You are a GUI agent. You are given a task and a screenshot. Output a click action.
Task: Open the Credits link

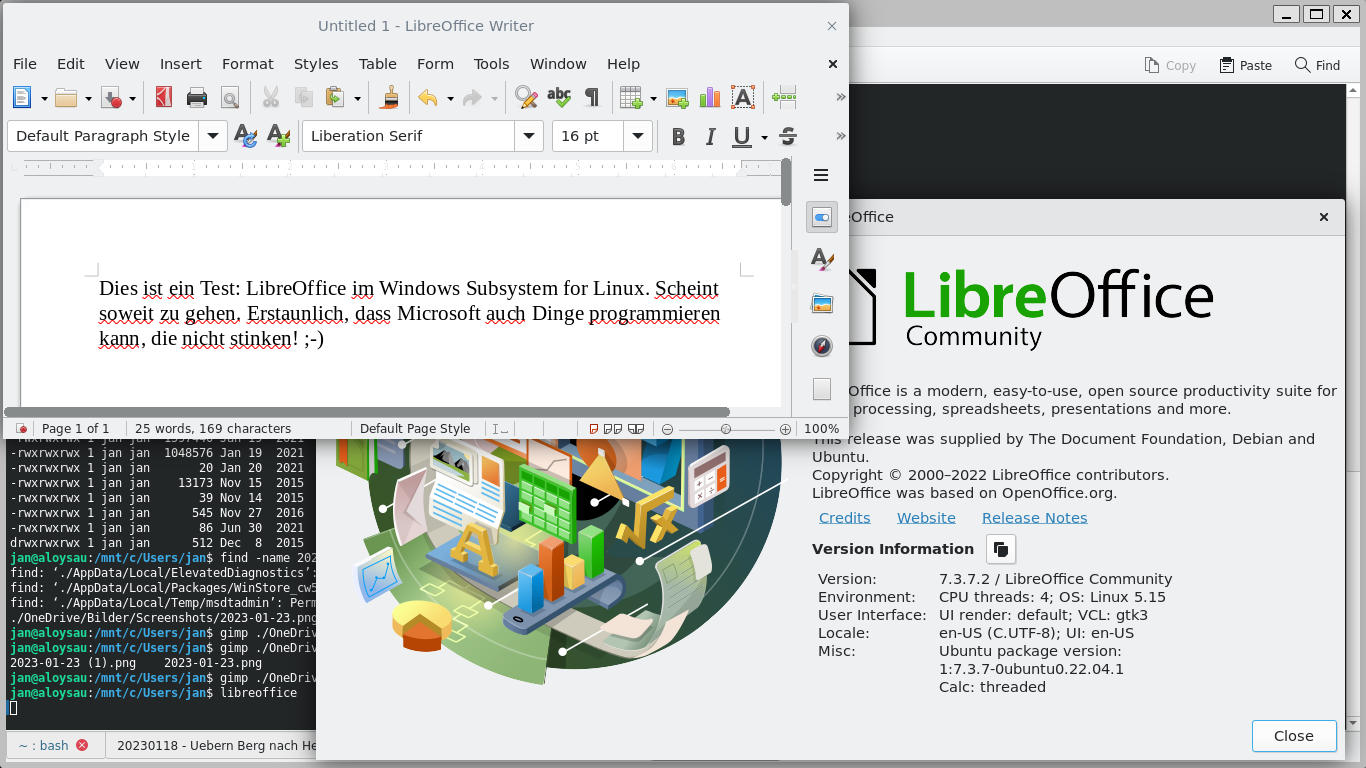tap(844, 518)
